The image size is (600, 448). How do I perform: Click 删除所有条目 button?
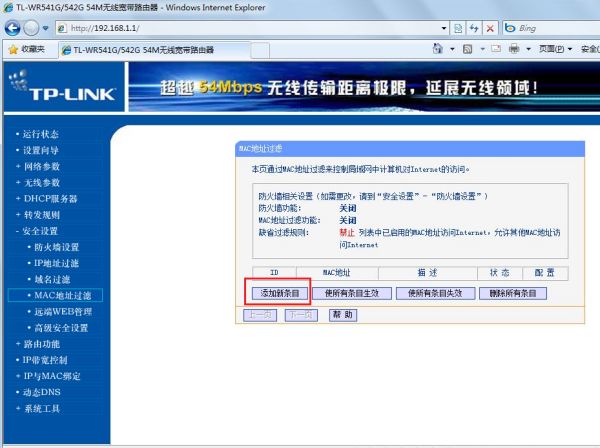[513, 293]
